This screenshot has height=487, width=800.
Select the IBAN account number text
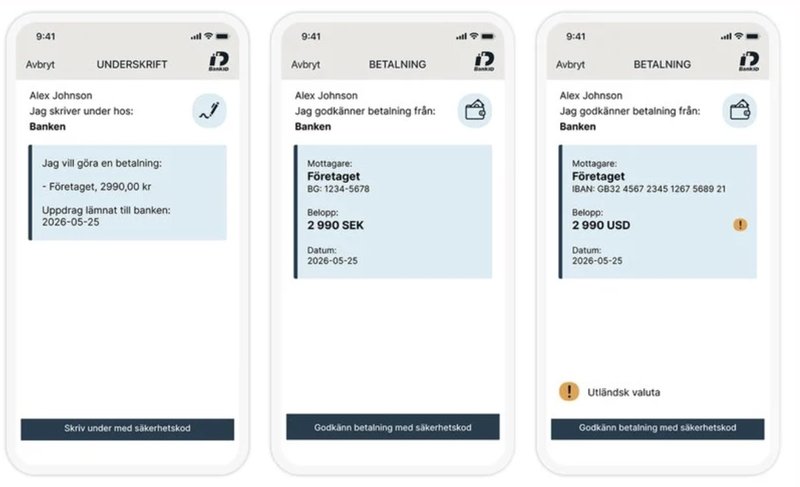pos(647,188)
